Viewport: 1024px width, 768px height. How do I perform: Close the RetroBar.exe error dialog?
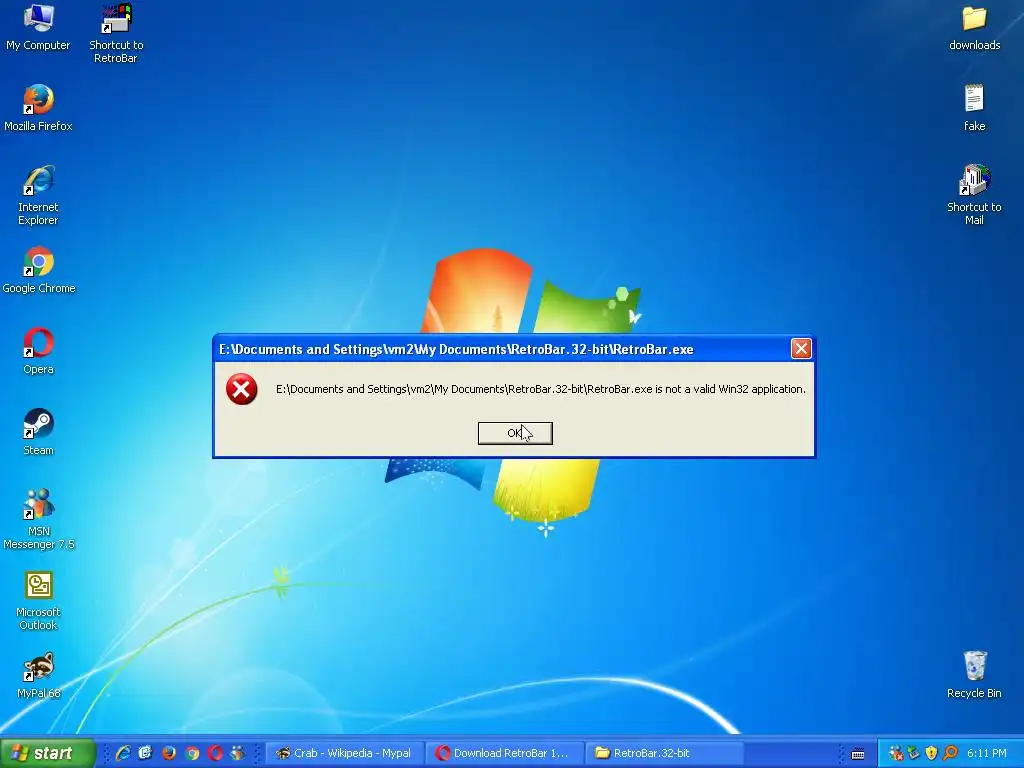(801, 349)
